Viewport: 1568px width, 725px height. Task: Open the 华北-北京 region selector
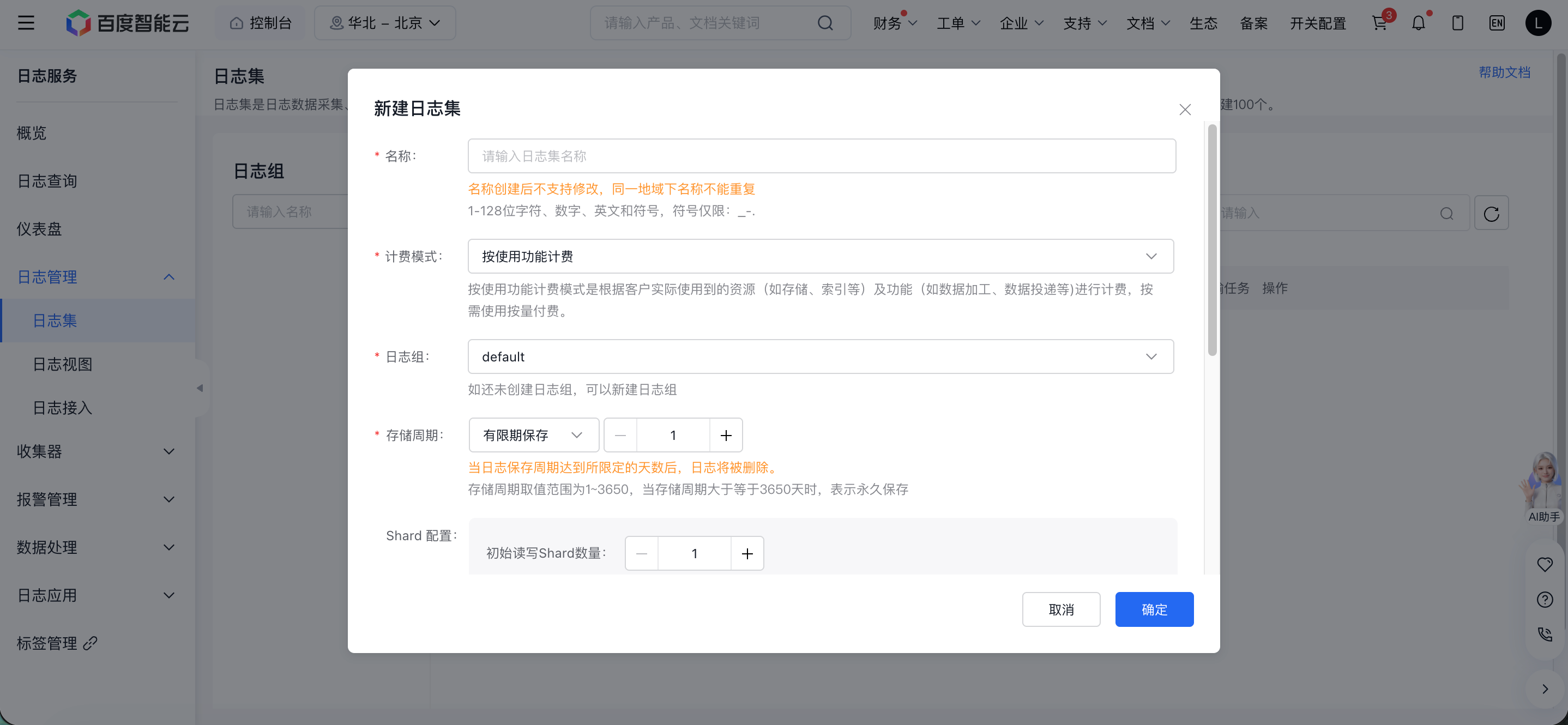385,23
